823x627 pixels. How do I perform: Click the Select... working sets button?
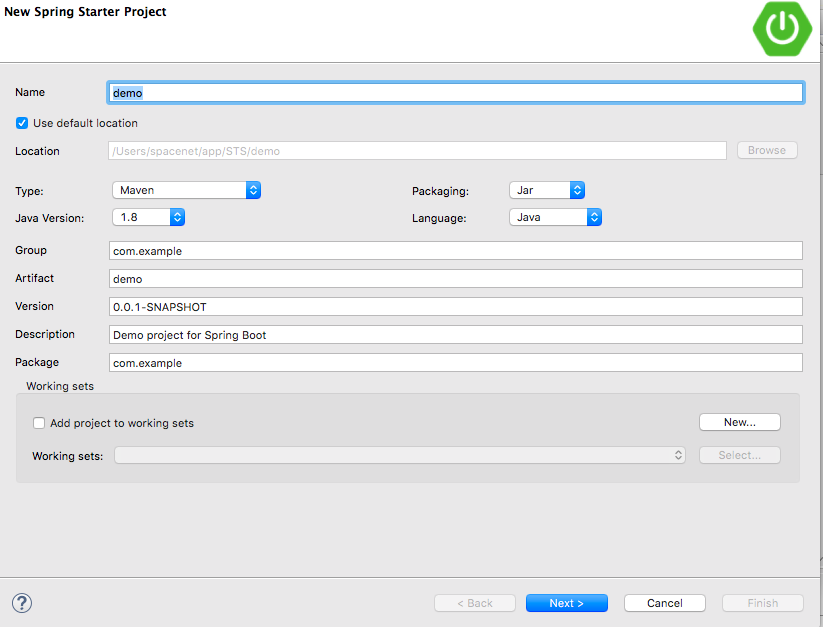(x=740, y=455)
